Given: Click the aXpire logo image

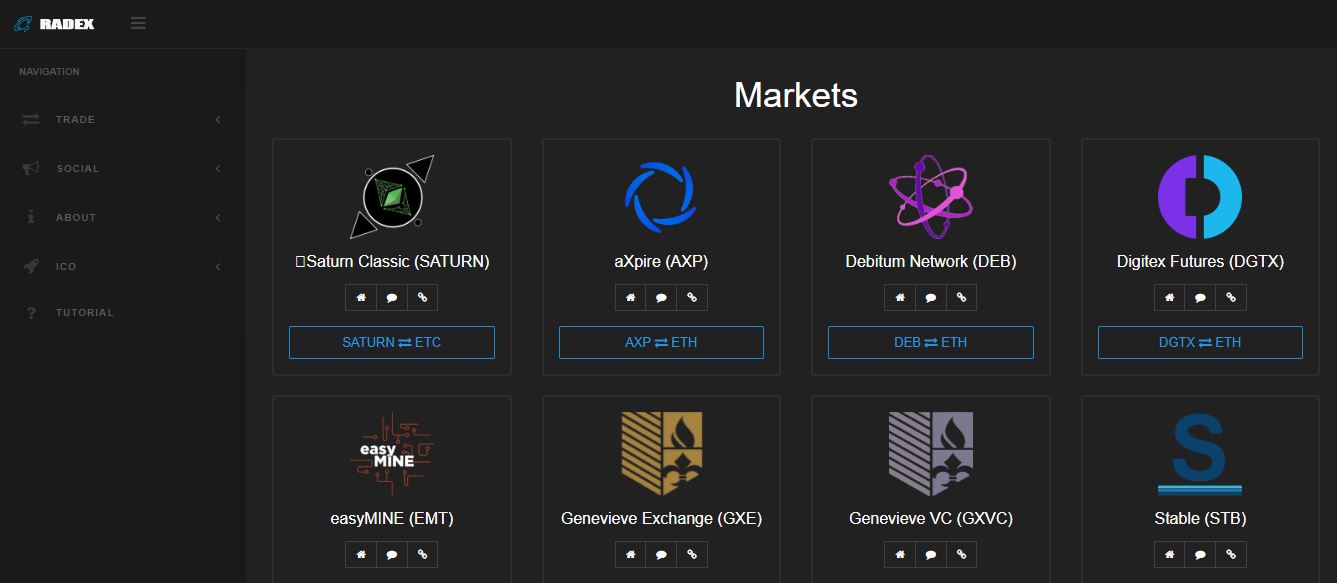Looking at the screenshot, I should [661, 197].
